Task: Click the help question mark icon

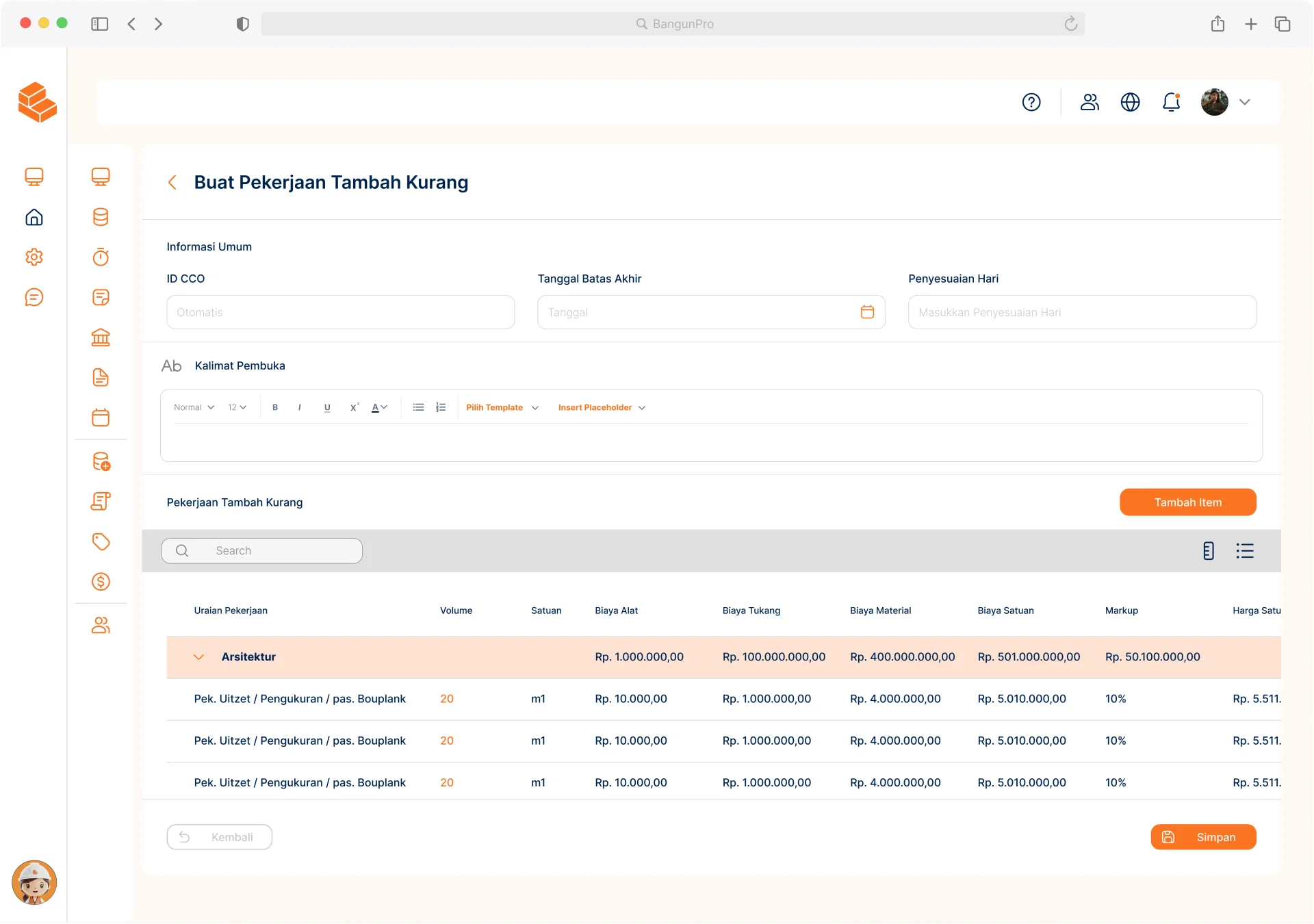Action: click(x=1031, y=102)
